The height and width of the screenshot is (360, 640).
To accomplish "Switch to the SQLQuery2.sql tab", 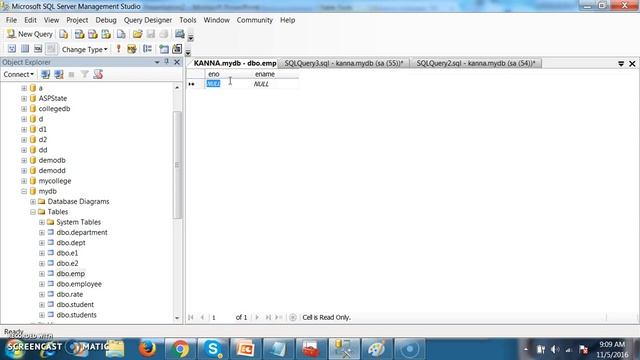I will tap(476, 63).
